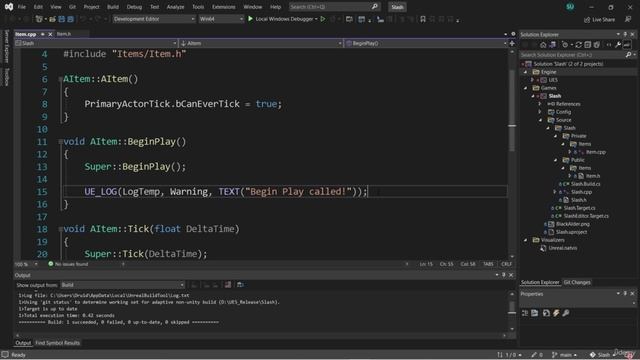Click the Save All toolbar icon
640x360 pixels.
71,19
